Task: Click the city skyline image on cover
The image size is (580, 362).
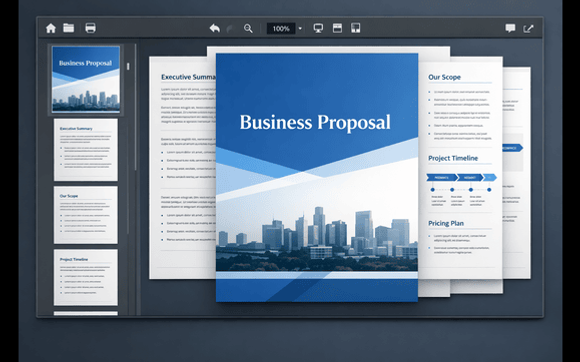Action: click(x=317, y=238)
